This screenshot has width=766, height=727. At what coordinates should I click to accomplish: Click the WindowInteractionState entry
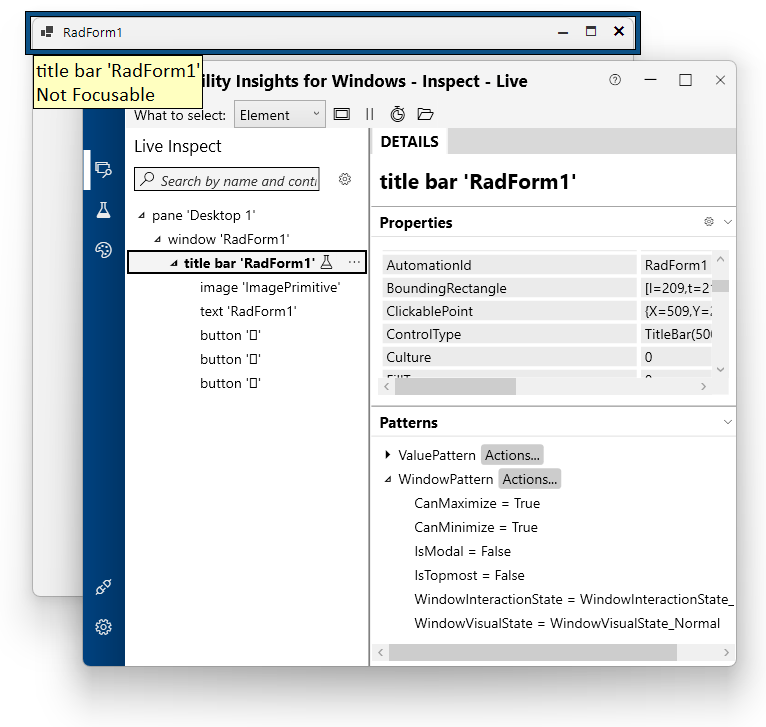(574, 599)
